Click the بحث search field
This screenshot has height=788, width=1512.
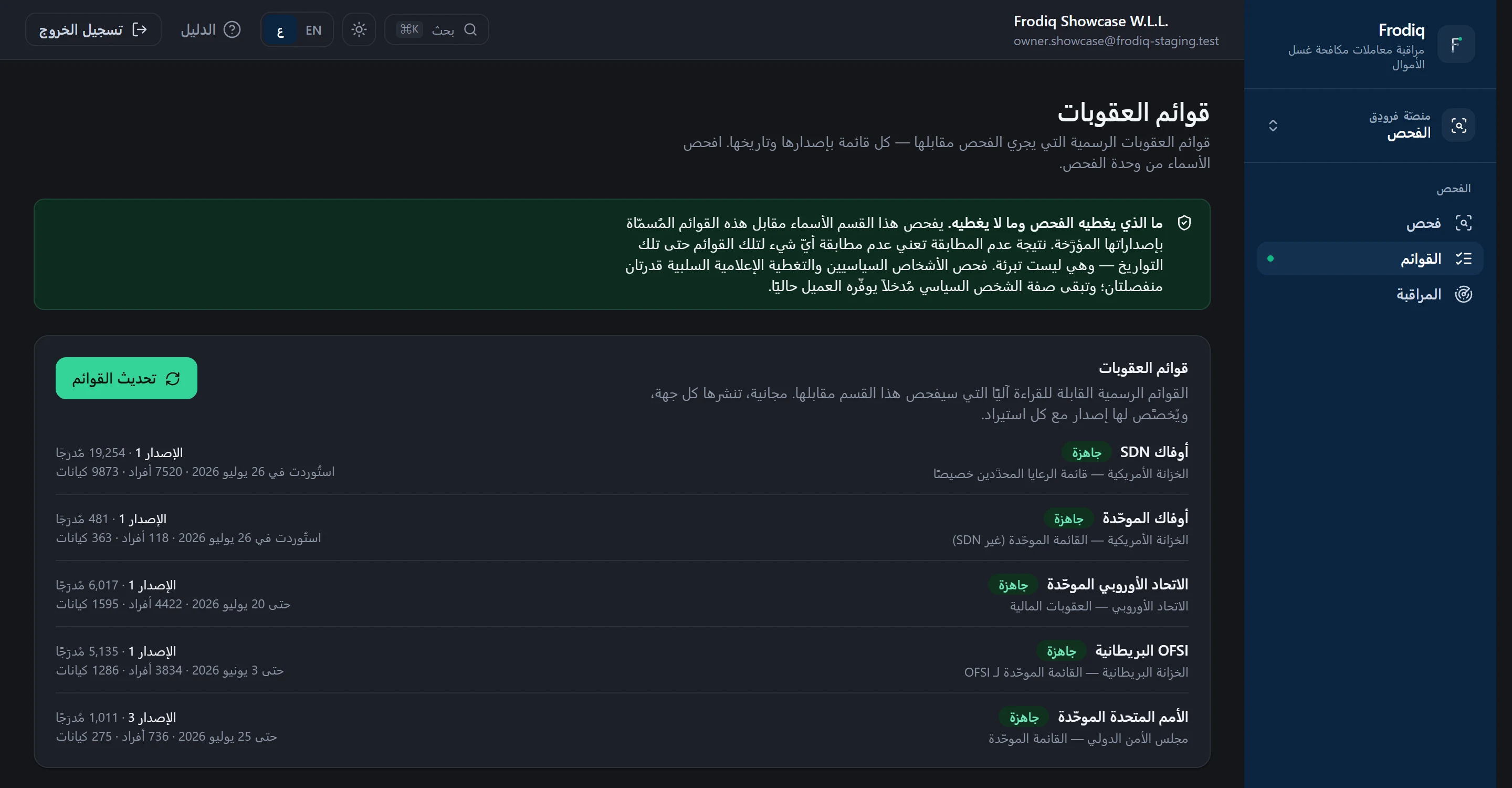click(x=437, y=29)
